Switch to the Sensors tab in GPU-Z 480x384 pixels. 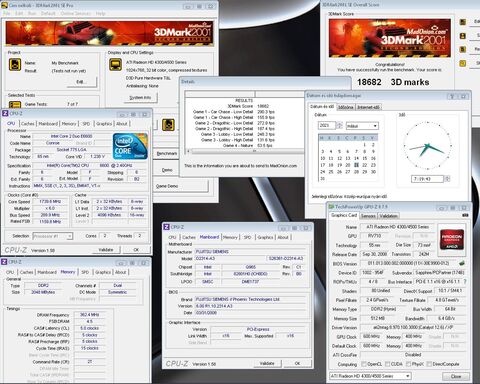[368, 216]
